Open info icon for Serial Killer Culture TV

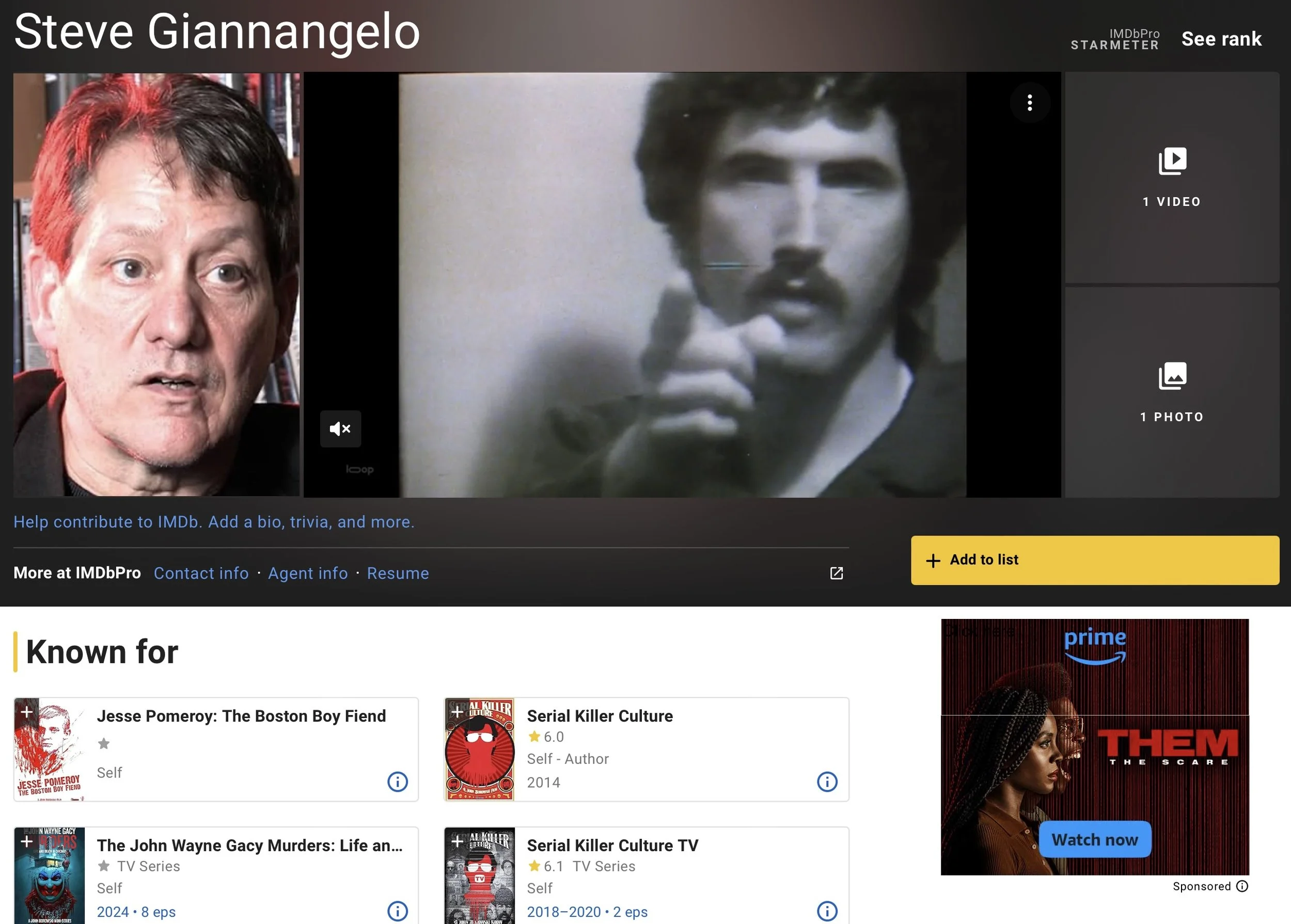coord(827,911)
